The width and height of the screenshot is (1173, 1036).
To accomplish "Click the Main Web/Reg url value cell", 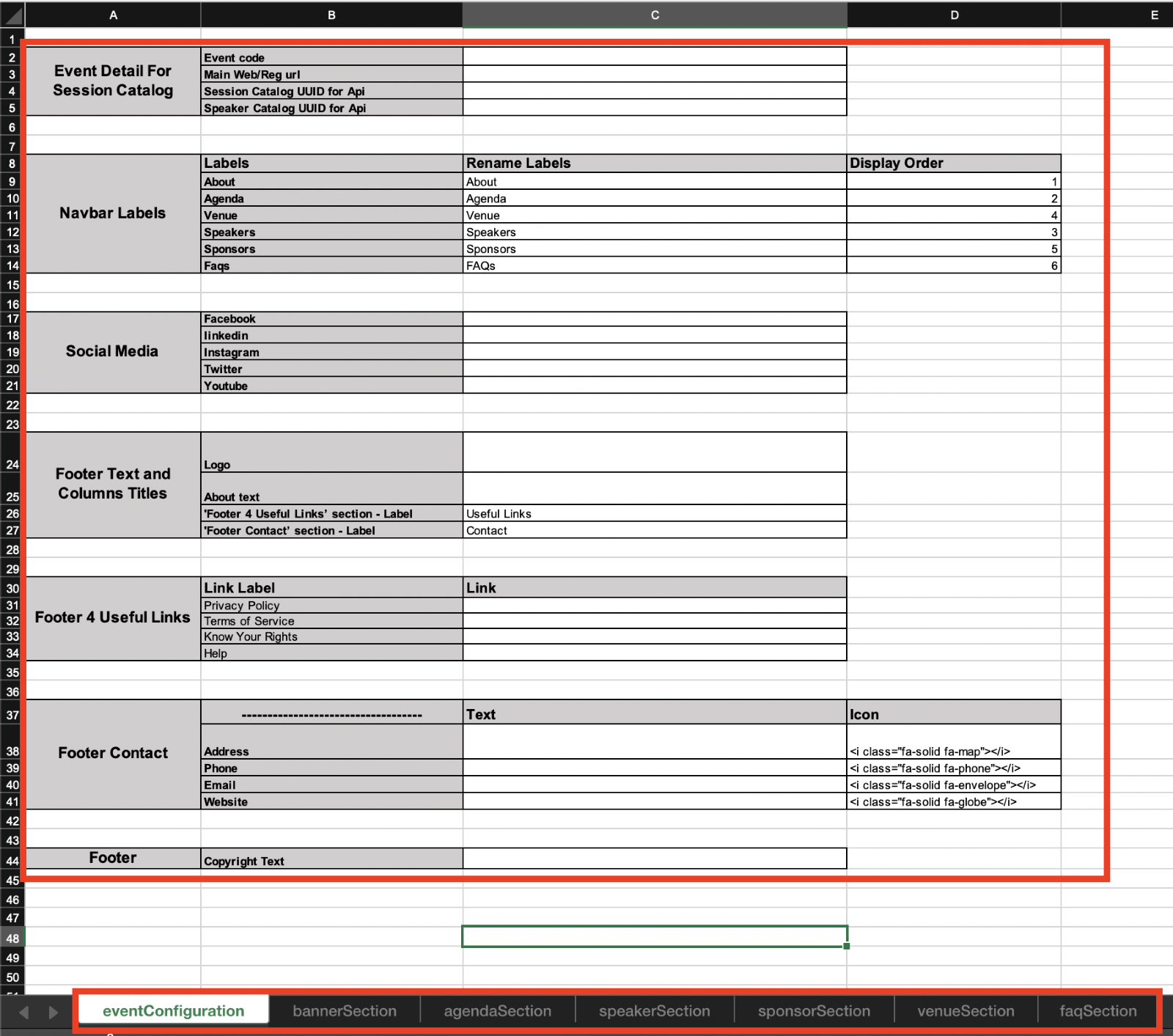I will coord(655,74).
